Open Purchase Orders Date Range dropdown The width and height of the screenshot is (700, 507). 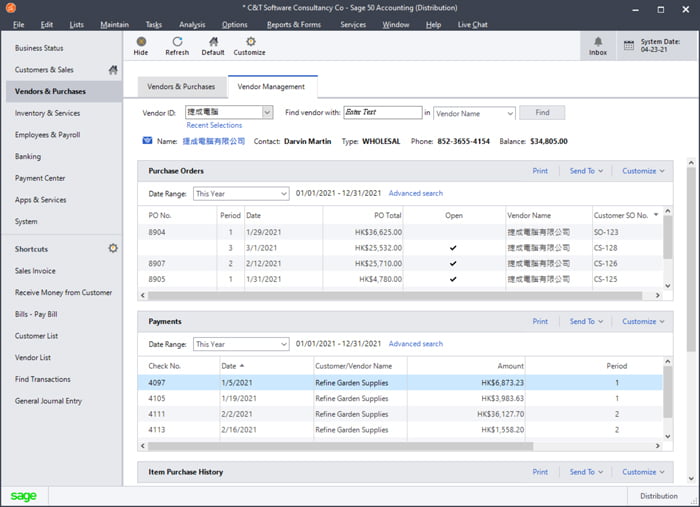point(241,194)
